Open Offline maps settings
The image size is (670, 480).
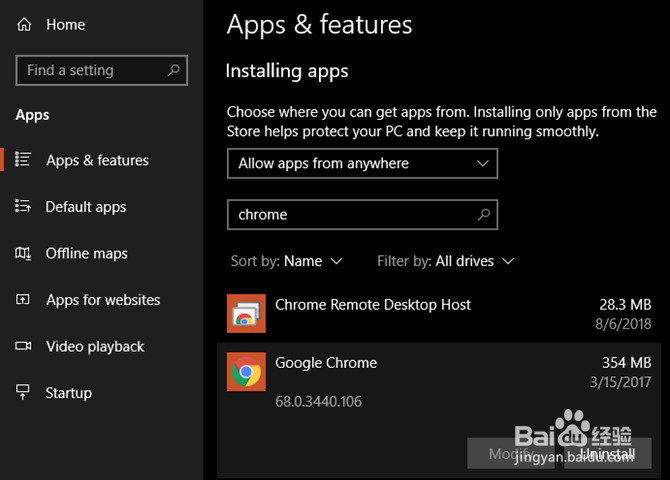(x=87, y=253)
